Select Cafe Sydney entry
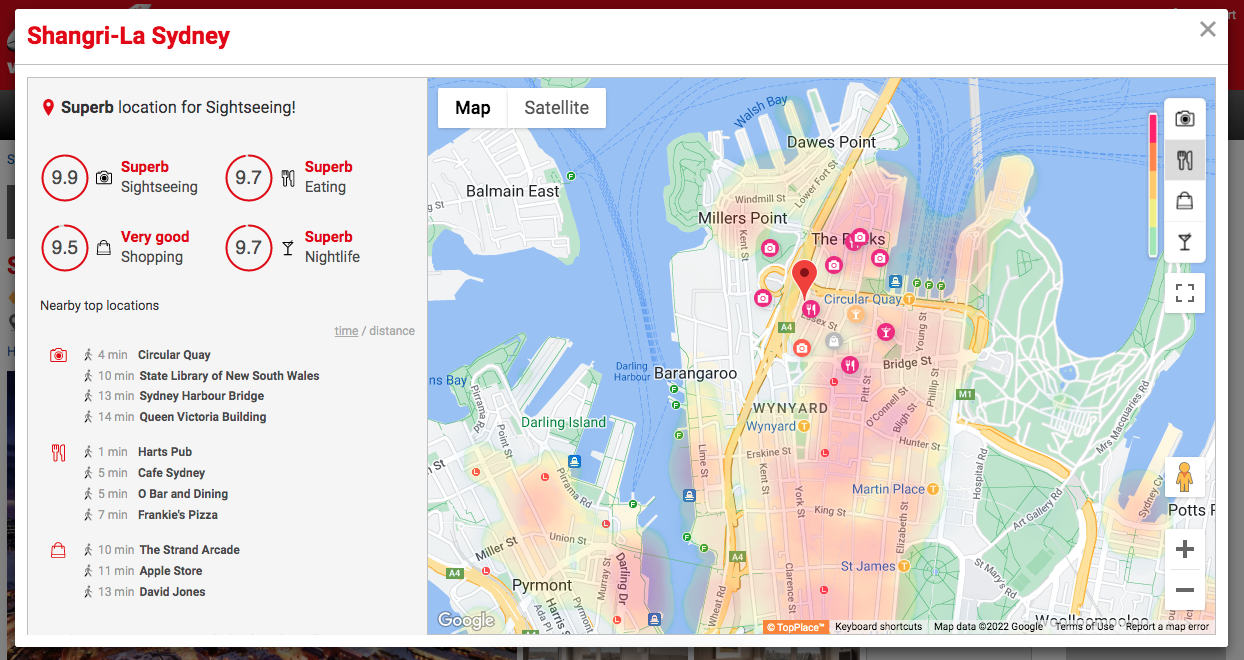The height and width of the screenshot is (660, 1244). pyautogui.click(x=171, y=473)
